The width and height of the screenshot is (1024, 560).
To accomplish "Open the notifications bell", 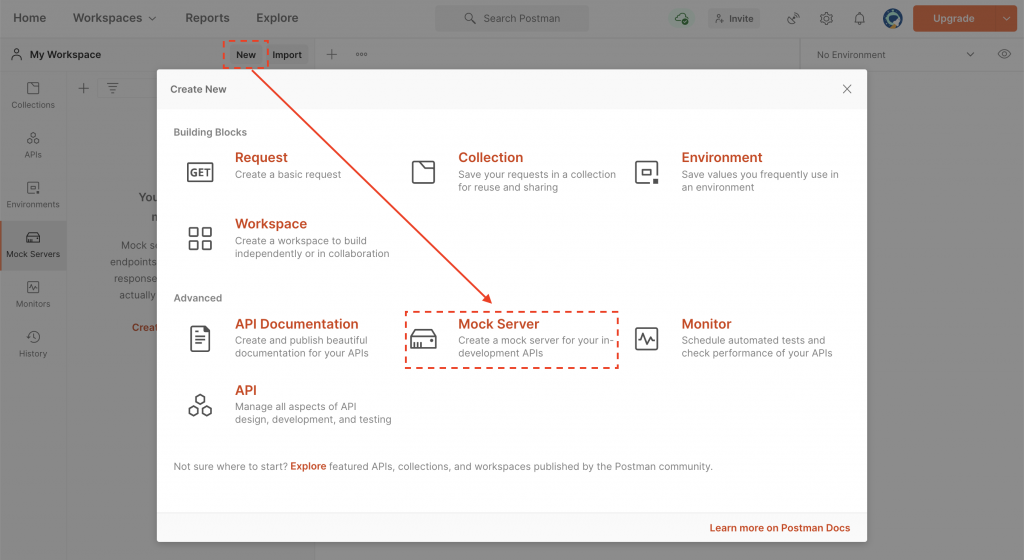I will (859, 18).
